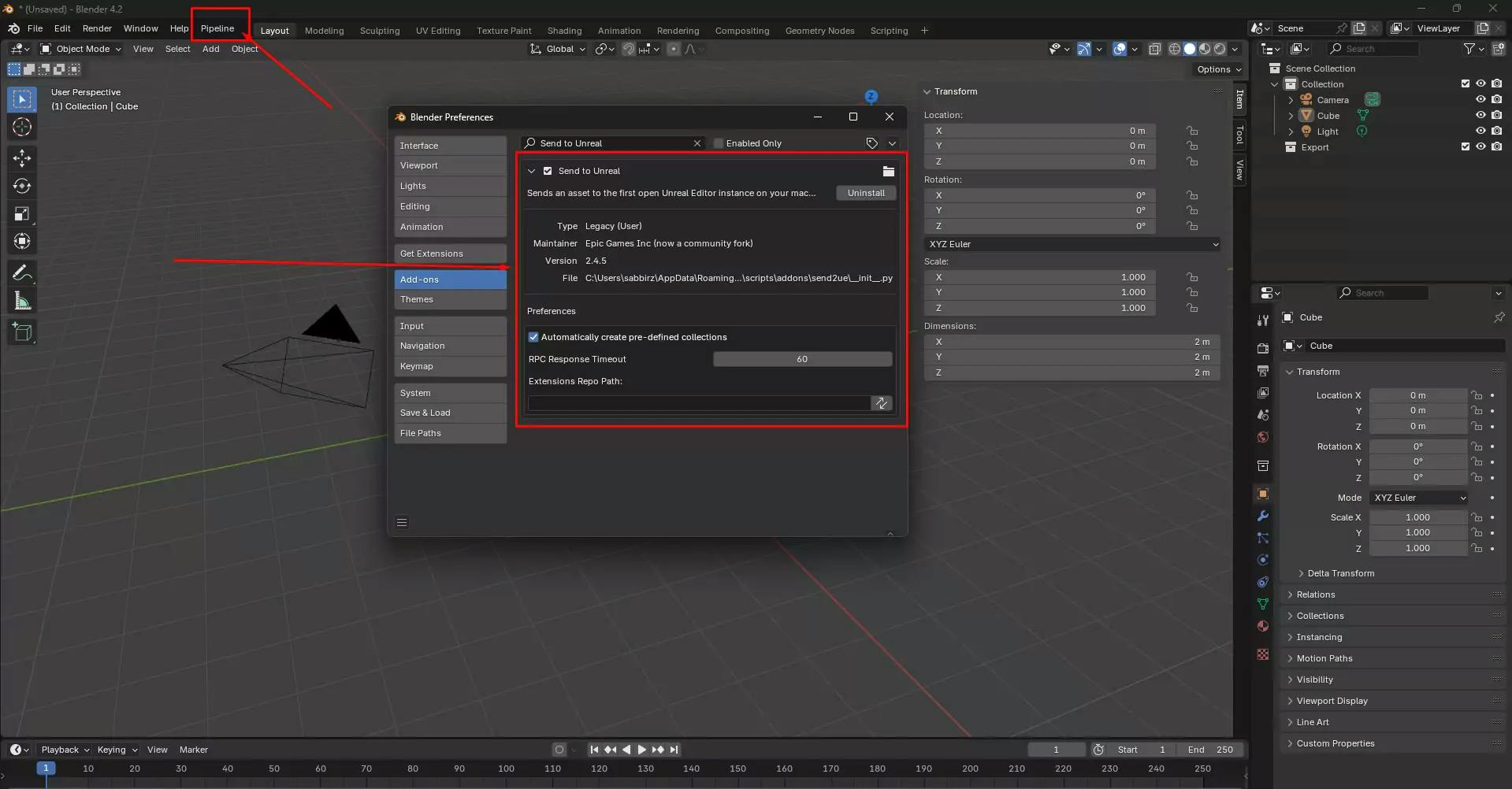Switch to the Geometry Nodes workspace tab
Viewport: 1512px width, 789px height.
coord(819,31)
